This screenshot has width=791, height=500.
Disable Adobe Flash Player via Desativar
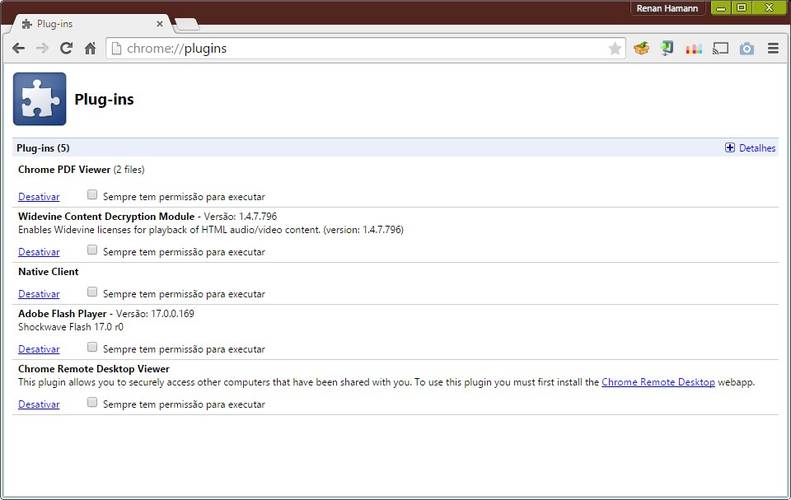click(39, 349)
